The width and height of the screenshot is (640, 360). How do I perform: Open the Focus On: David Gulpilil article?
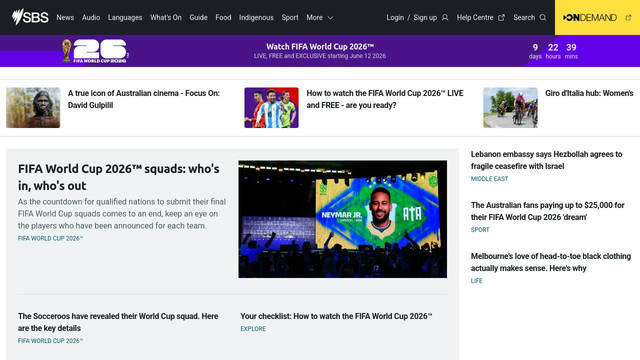143,99
